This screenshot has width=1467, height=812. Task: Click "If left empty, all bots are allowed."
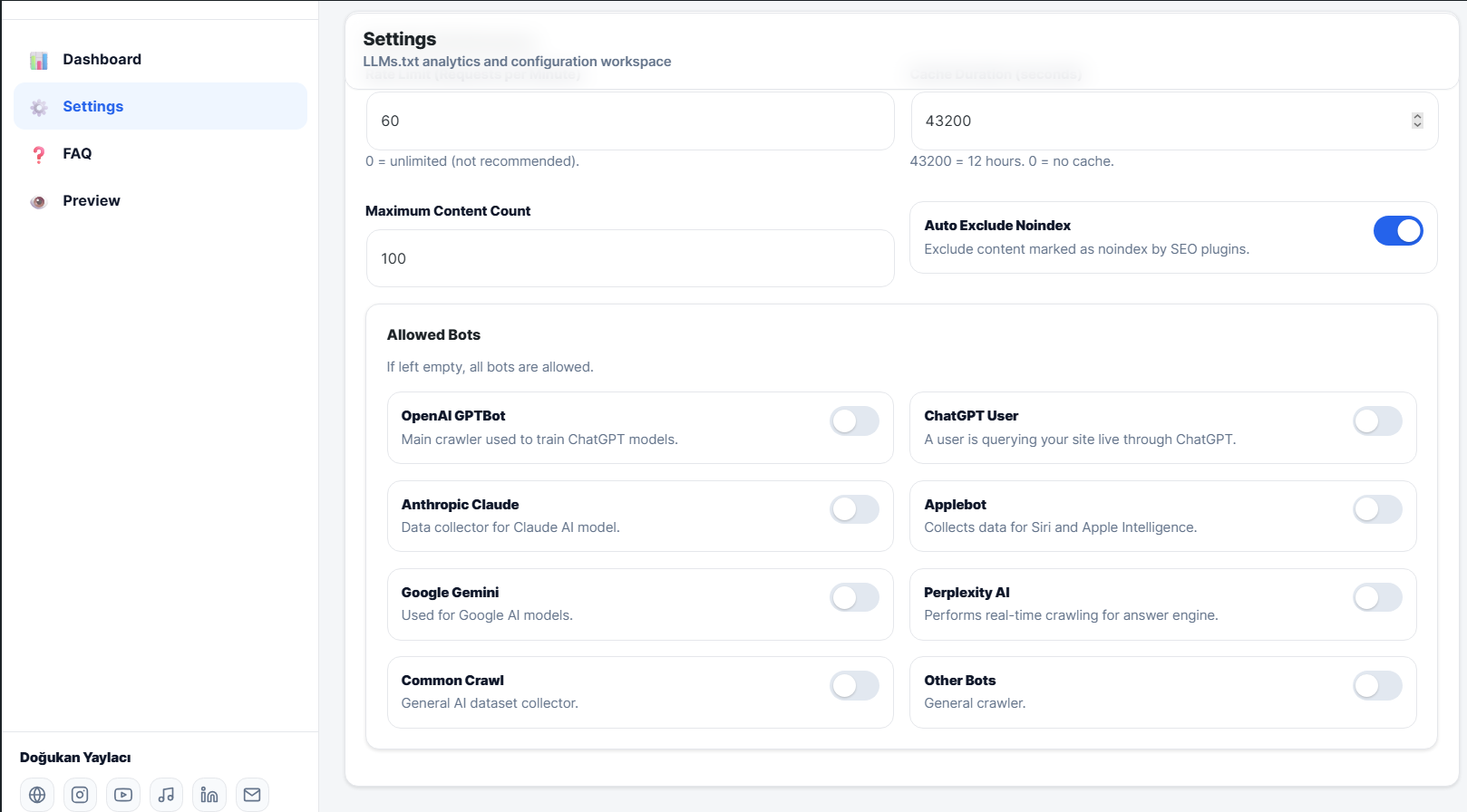tap(490, 367)
